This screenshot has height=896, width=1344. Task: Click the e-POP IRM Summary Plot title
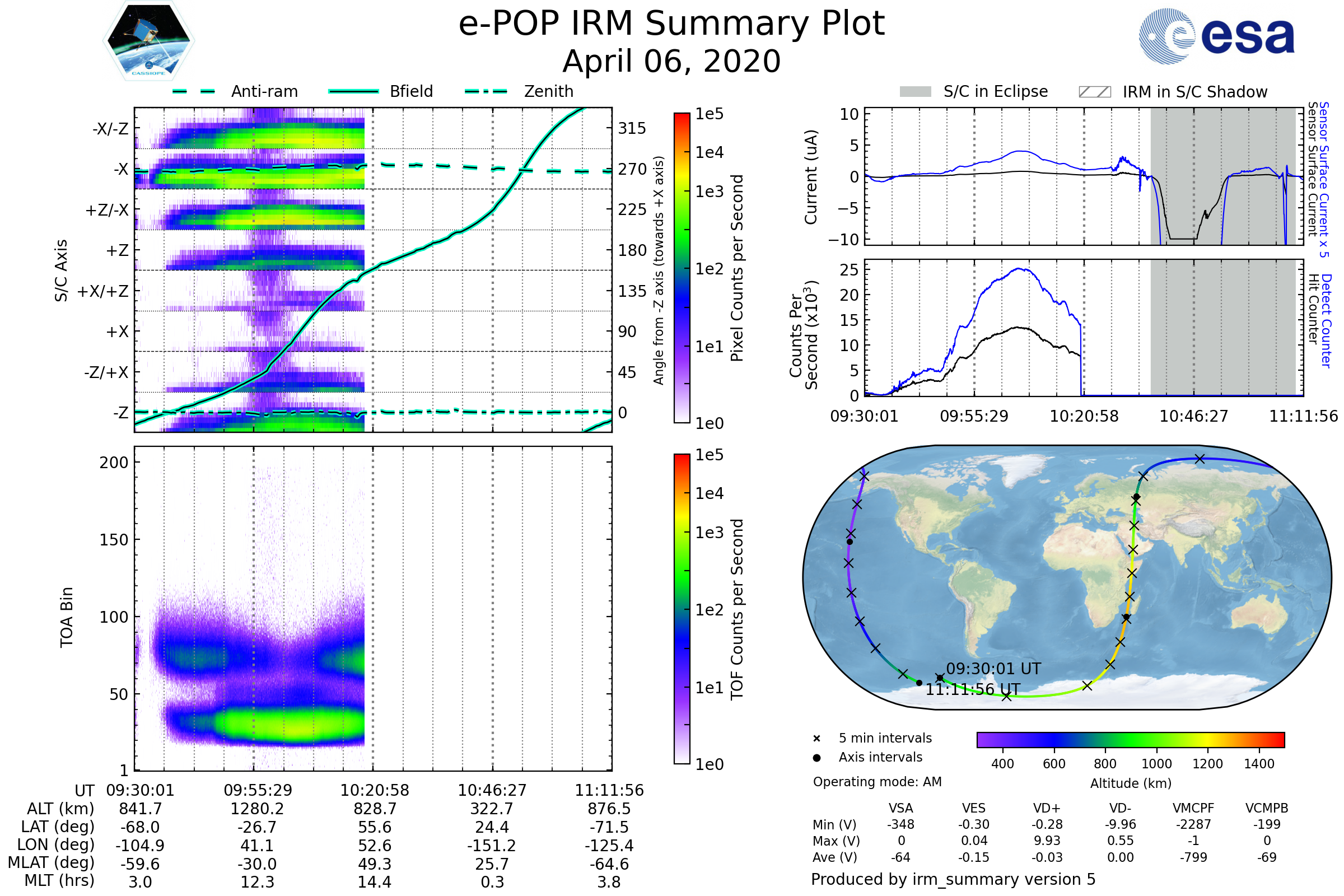click(x=671, y=24)
